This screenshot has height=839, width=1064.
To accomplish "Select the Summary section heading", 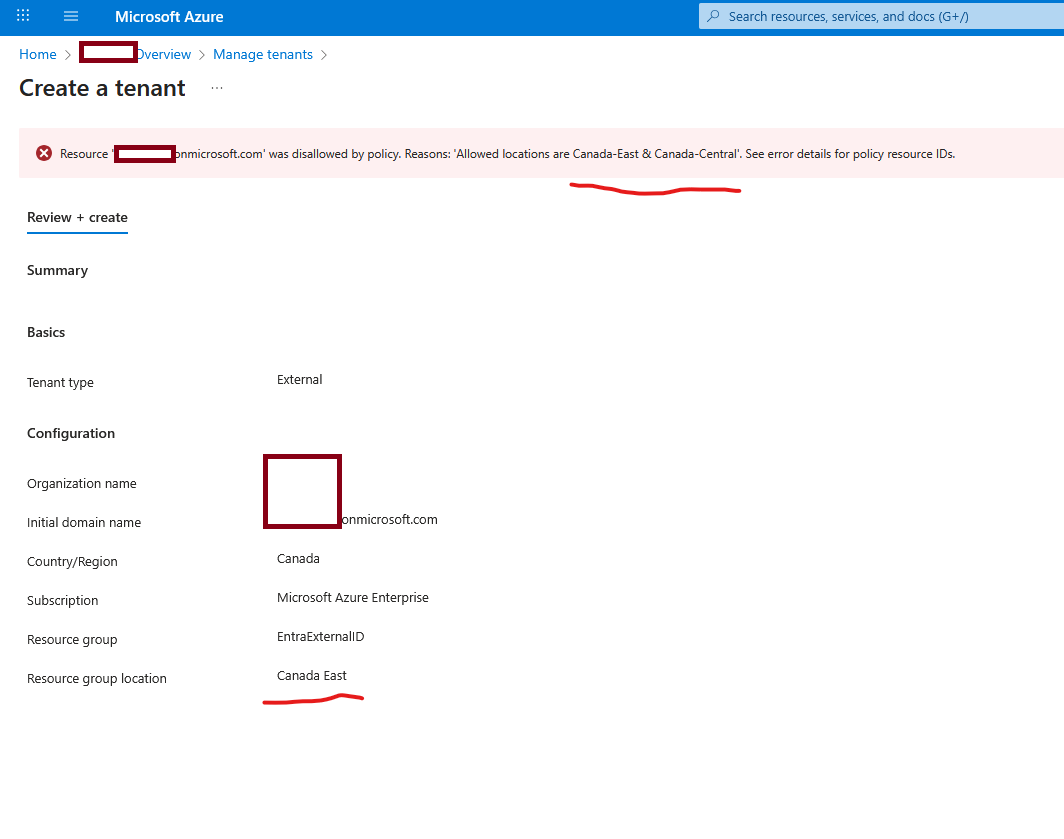I will (57, 270).
